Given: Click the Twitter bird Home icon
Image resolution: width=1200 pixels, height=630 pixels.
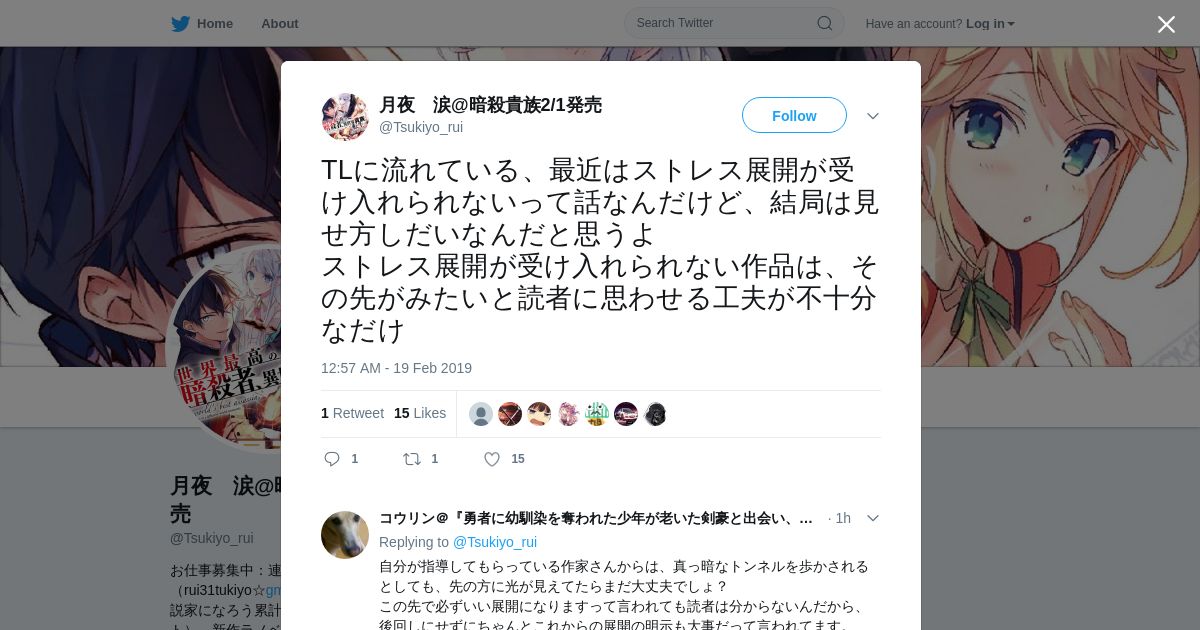Looking at the screenshot, I should (180, 23).
